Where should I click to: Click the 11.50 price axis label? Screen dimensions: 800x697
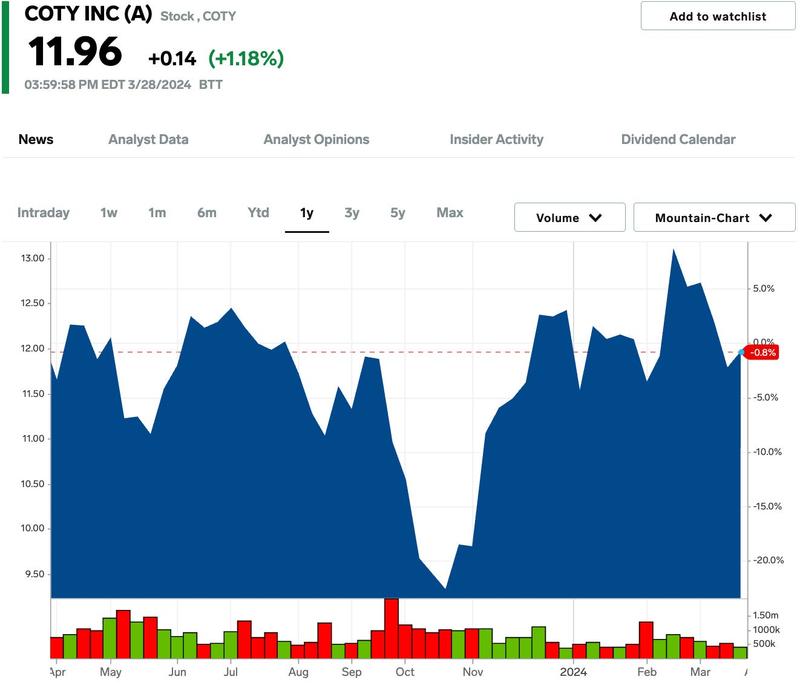pos(33,394)
